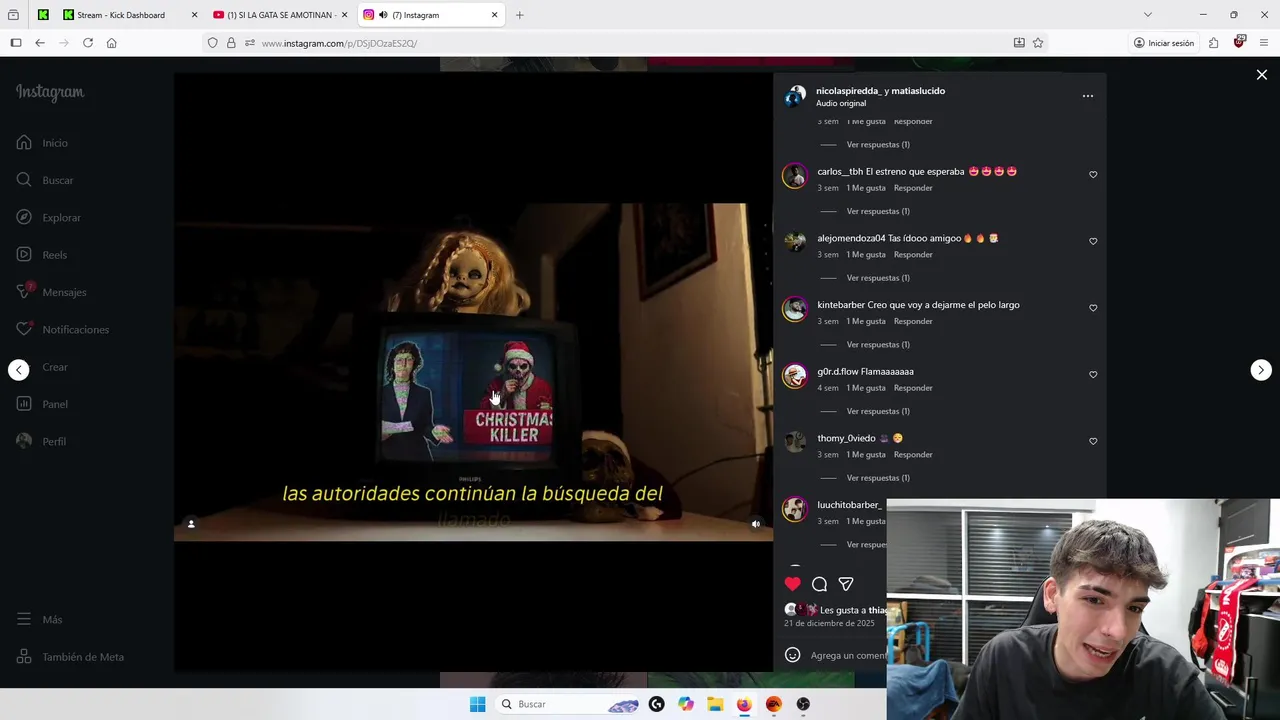Like g0r.d.flow's comment
1280x720 pixels.
[1093, 375]
